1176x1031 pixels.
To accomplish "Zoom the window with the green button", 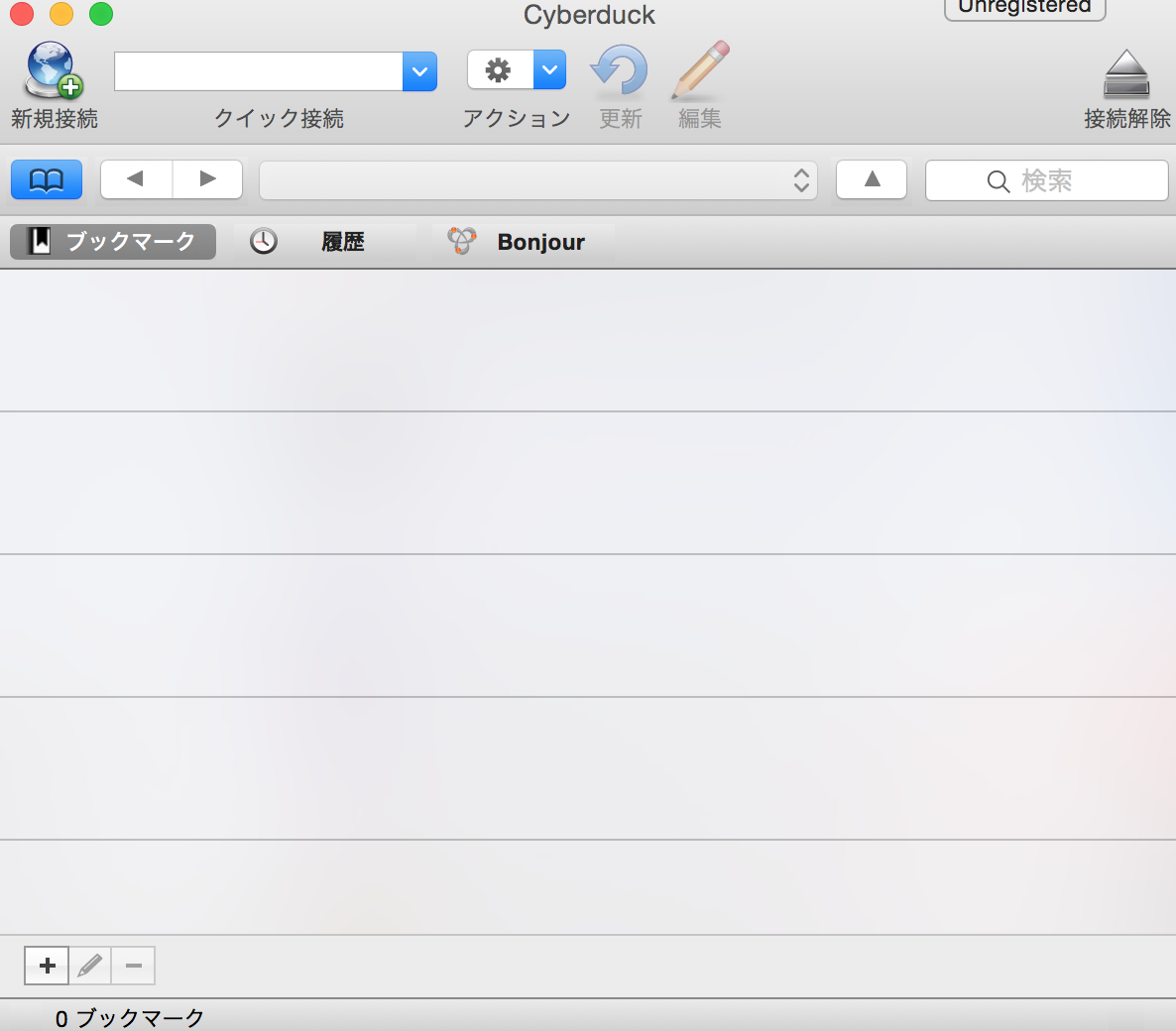I will point(101,14).
